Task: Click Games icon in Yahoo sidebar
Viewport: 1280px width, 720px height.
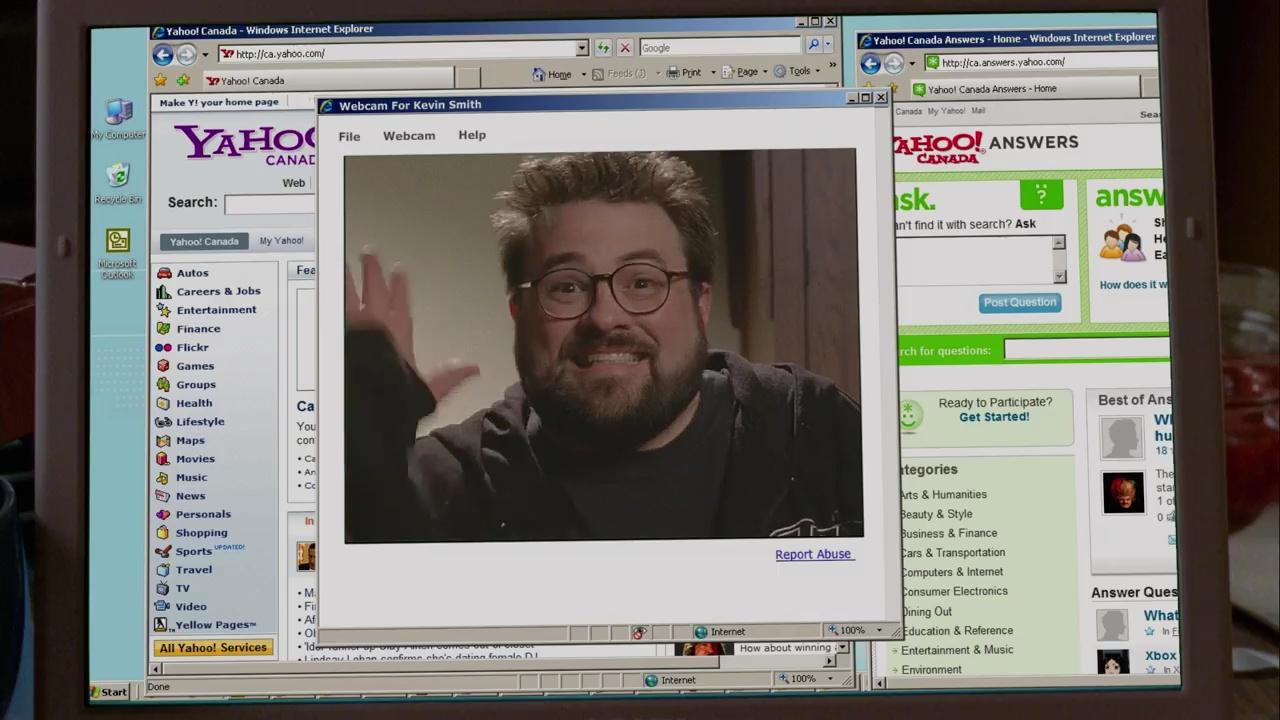Action: (163, 366)
